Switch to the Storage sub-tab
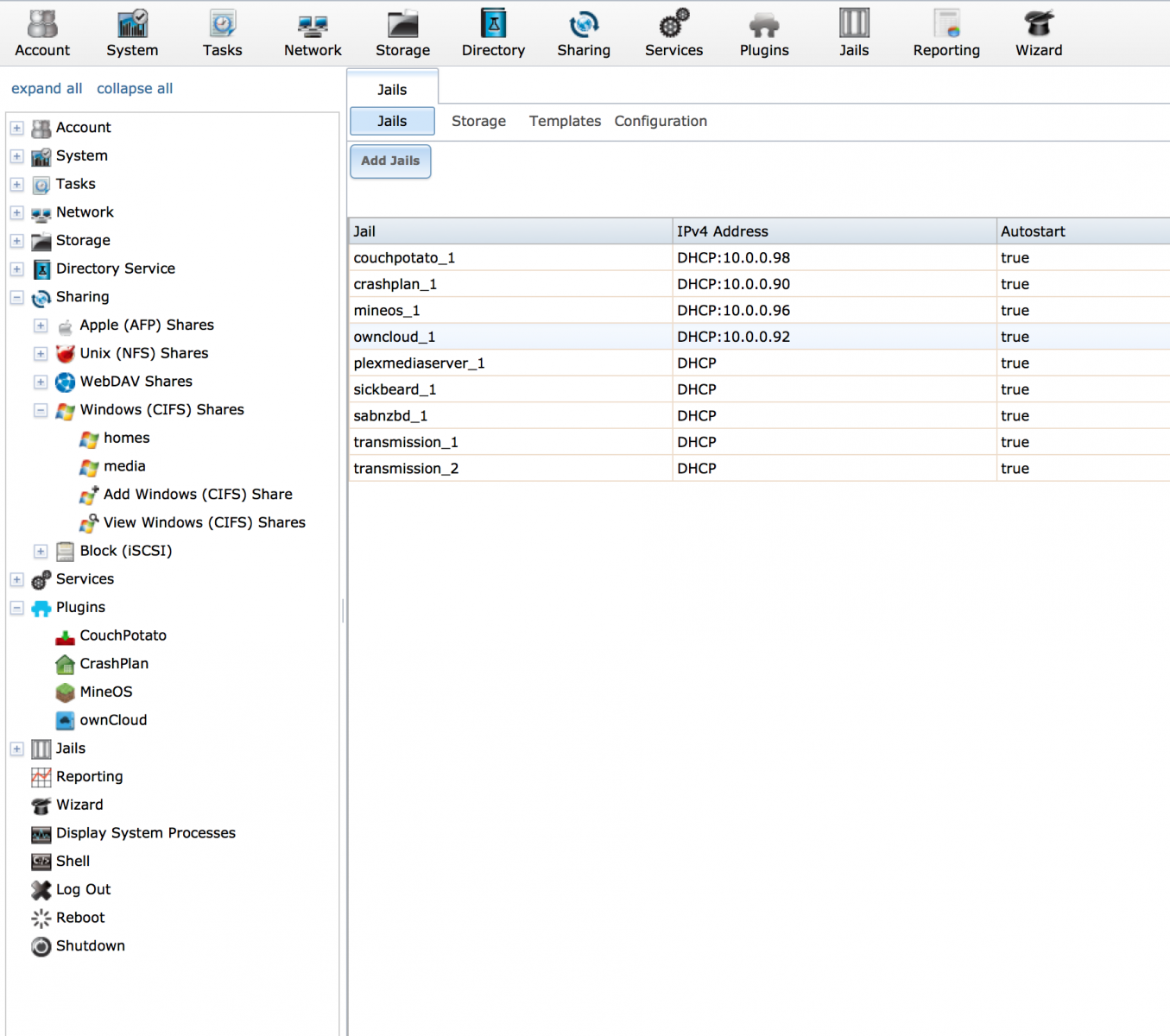The image size is (1170, 1036). (478, 121)
